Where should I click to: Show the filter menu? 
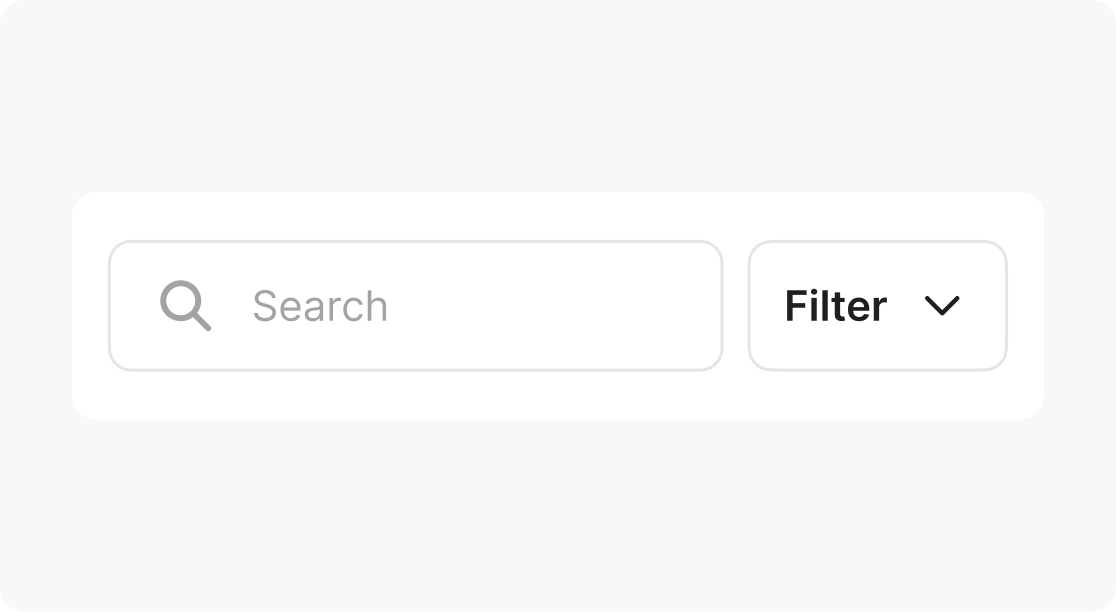(x=877, y=306)
